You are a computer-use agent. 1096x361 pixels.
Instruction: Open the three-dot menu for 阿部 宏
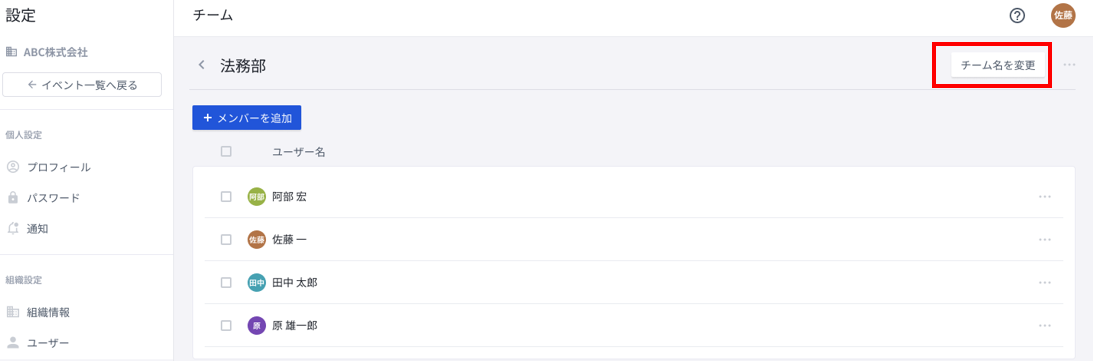(x=1045, y=197)
